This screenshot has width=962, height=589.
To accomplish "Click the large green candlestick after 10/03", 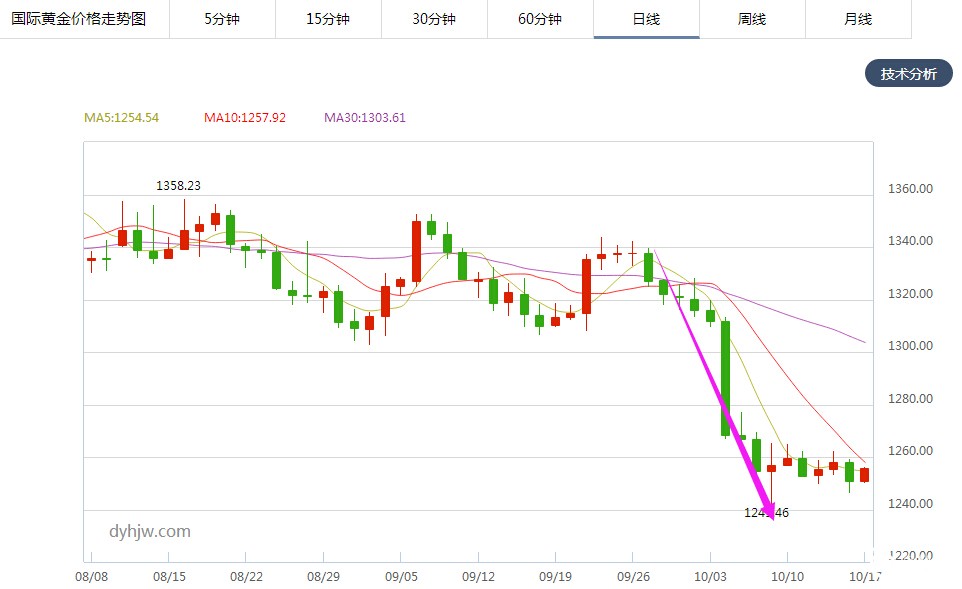I will (x=725, y=378).
